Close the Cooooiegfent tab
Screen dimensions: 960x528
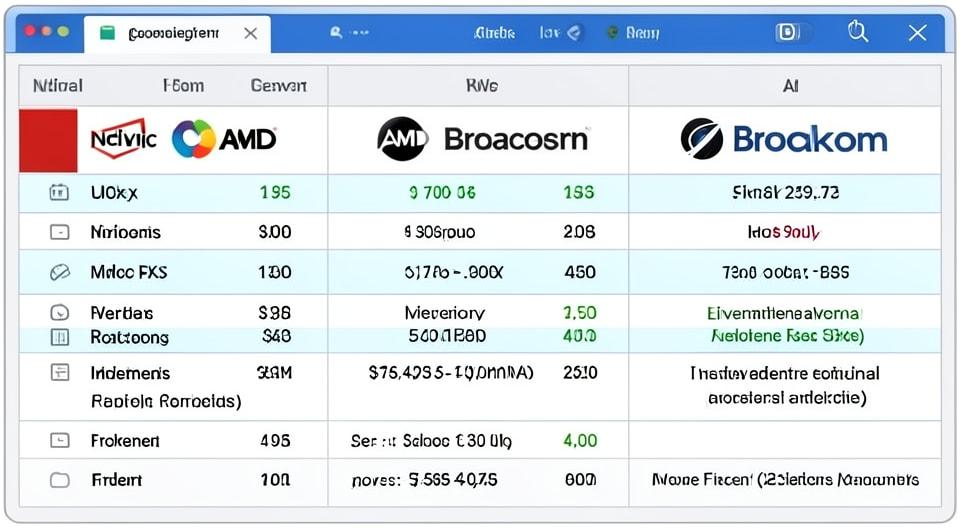[250, 33]
